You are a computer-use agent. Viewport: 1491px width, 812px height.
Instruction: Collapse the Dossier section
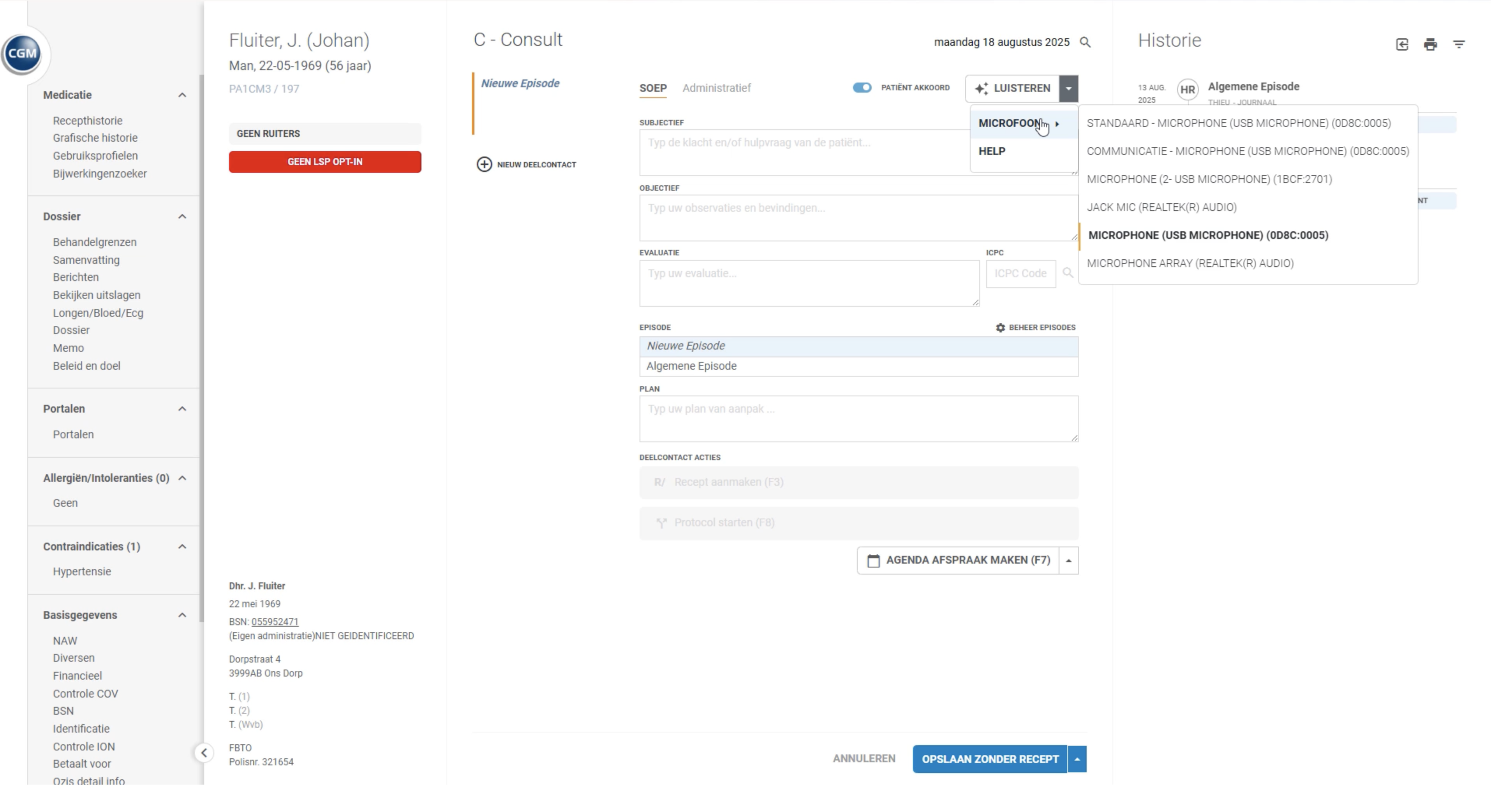pyautogui.click(x=182, y=216)
